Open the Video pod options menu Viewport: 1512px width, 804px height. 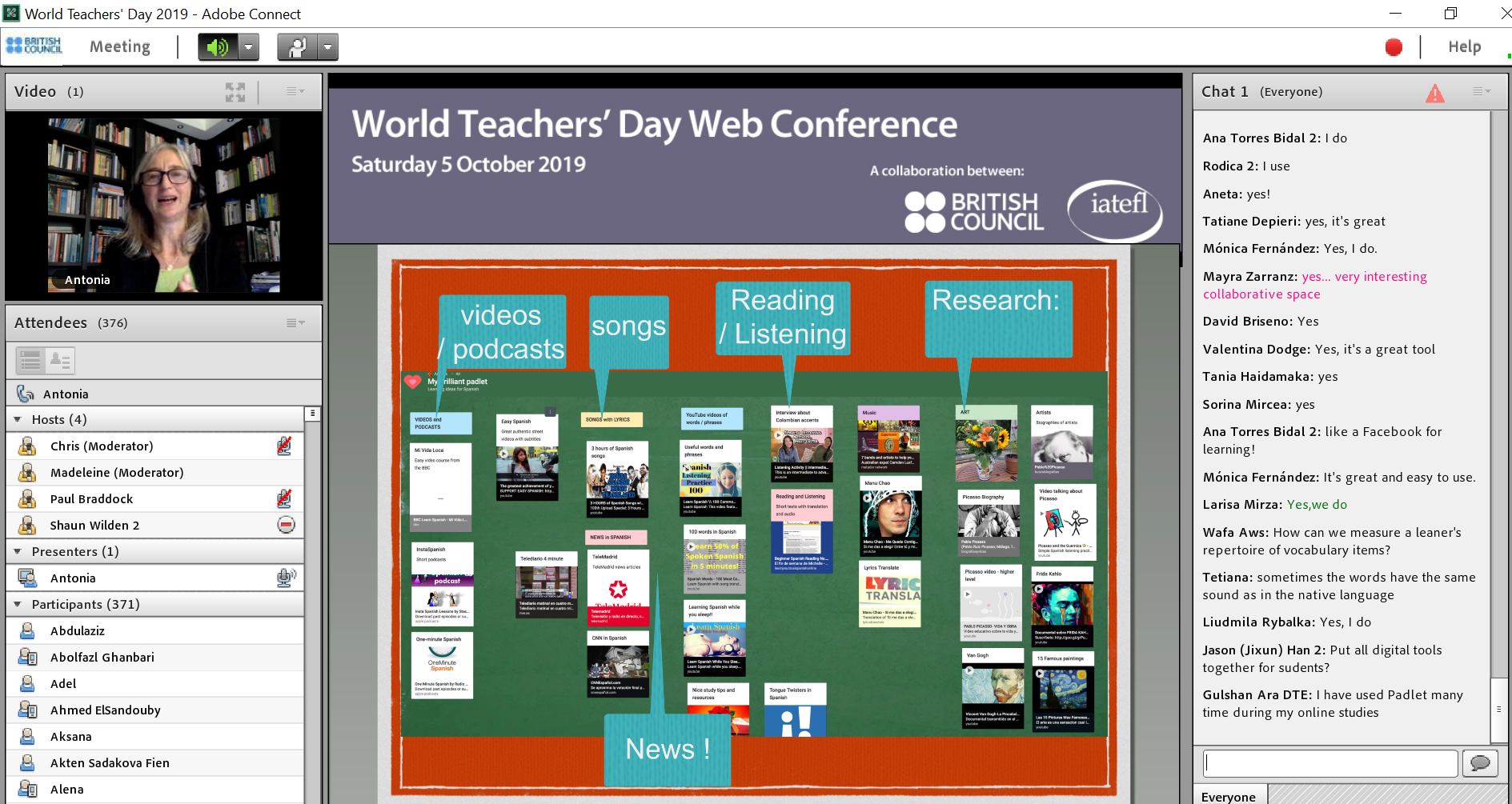pos(295,92)
